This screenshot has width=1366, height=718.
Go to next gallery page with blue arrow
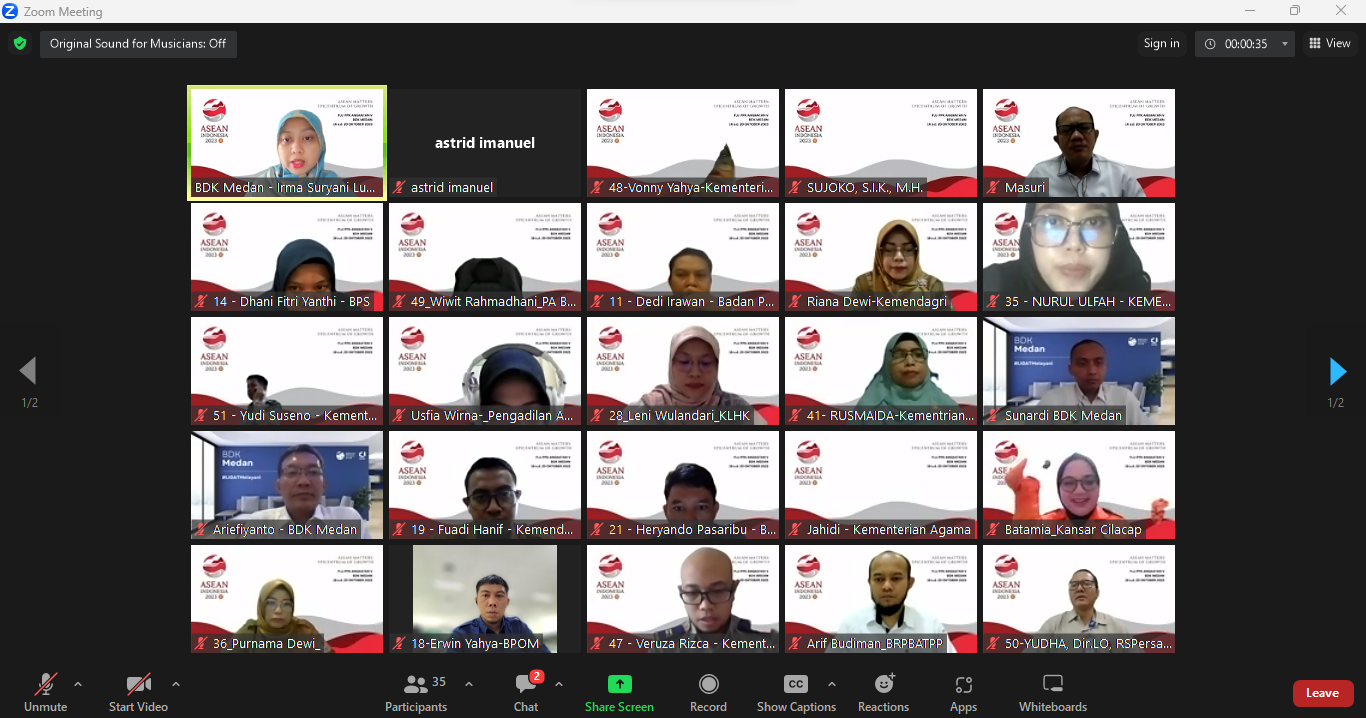click(1337, 371)
